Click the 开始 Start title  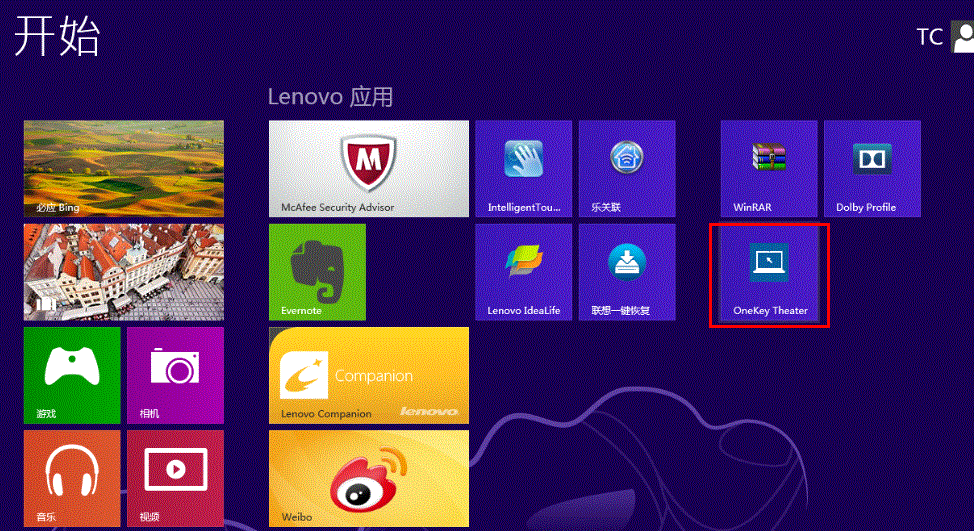click(57, 36)
